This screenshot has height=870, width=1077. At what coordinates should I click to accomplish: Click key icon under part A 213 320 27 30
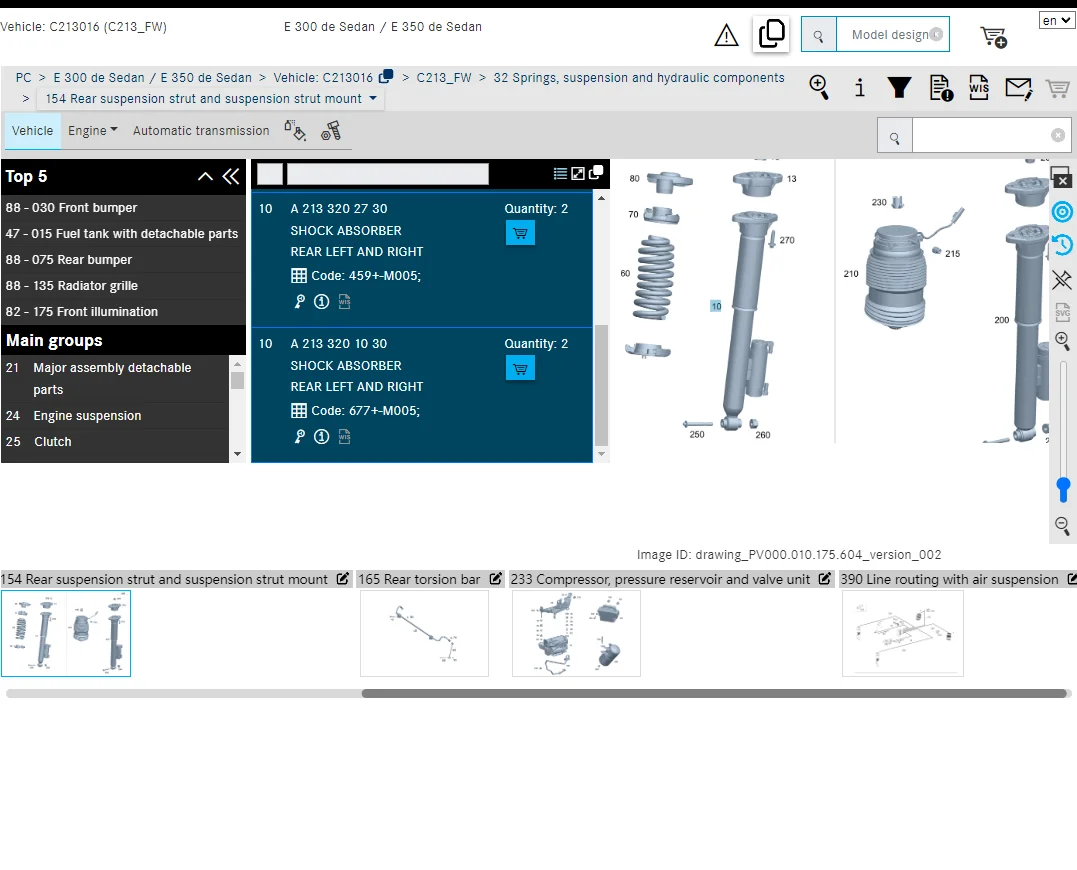coord(299,301)
